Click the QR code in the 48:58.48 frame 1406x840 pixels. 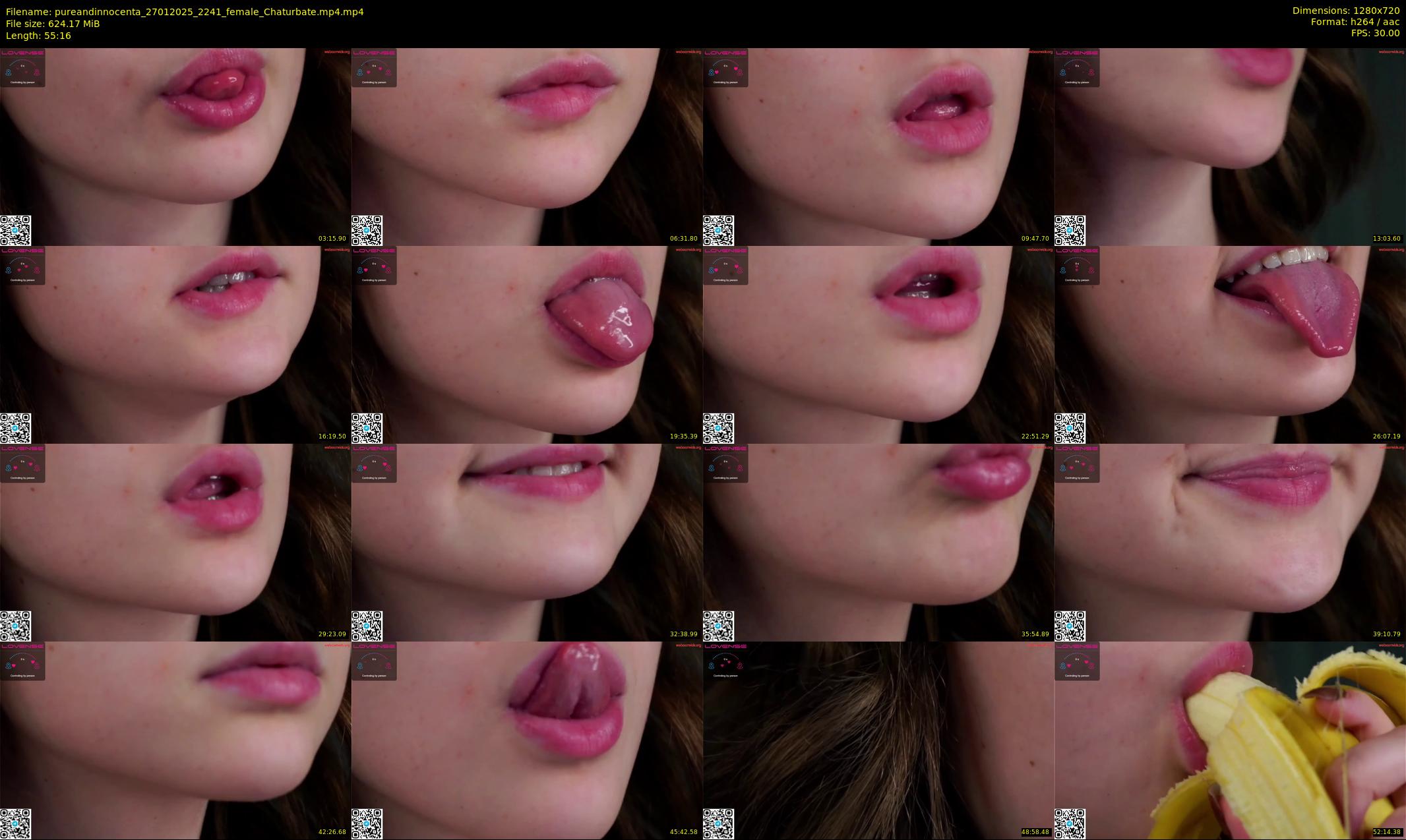tap(718, 824)
